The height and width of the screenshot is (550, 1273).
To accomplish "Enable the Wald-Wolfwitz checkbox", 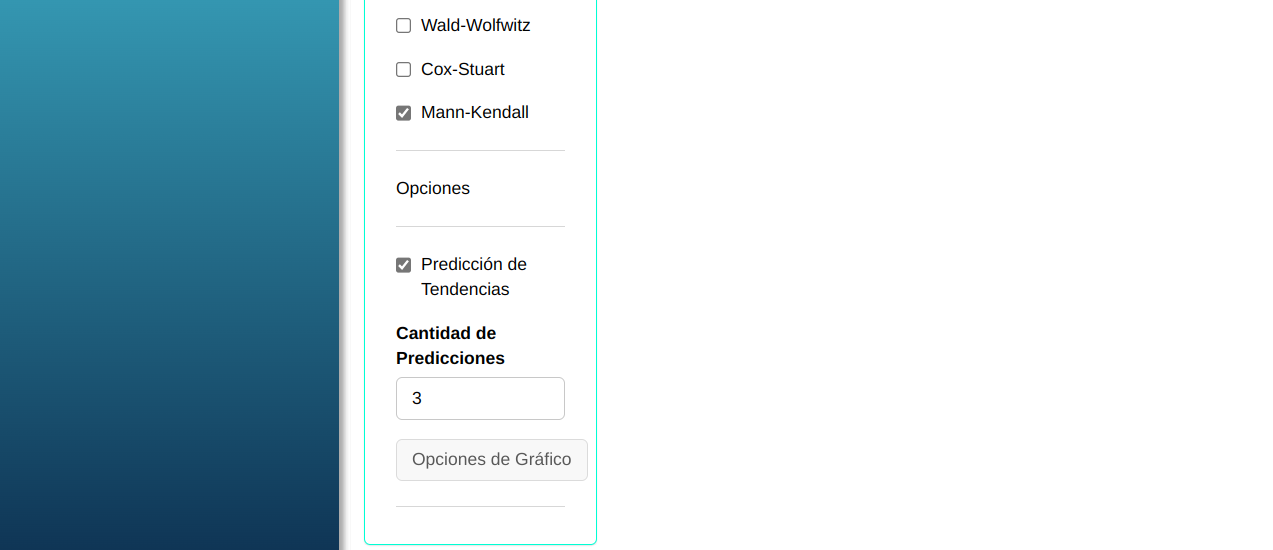I will pos(404,26).
